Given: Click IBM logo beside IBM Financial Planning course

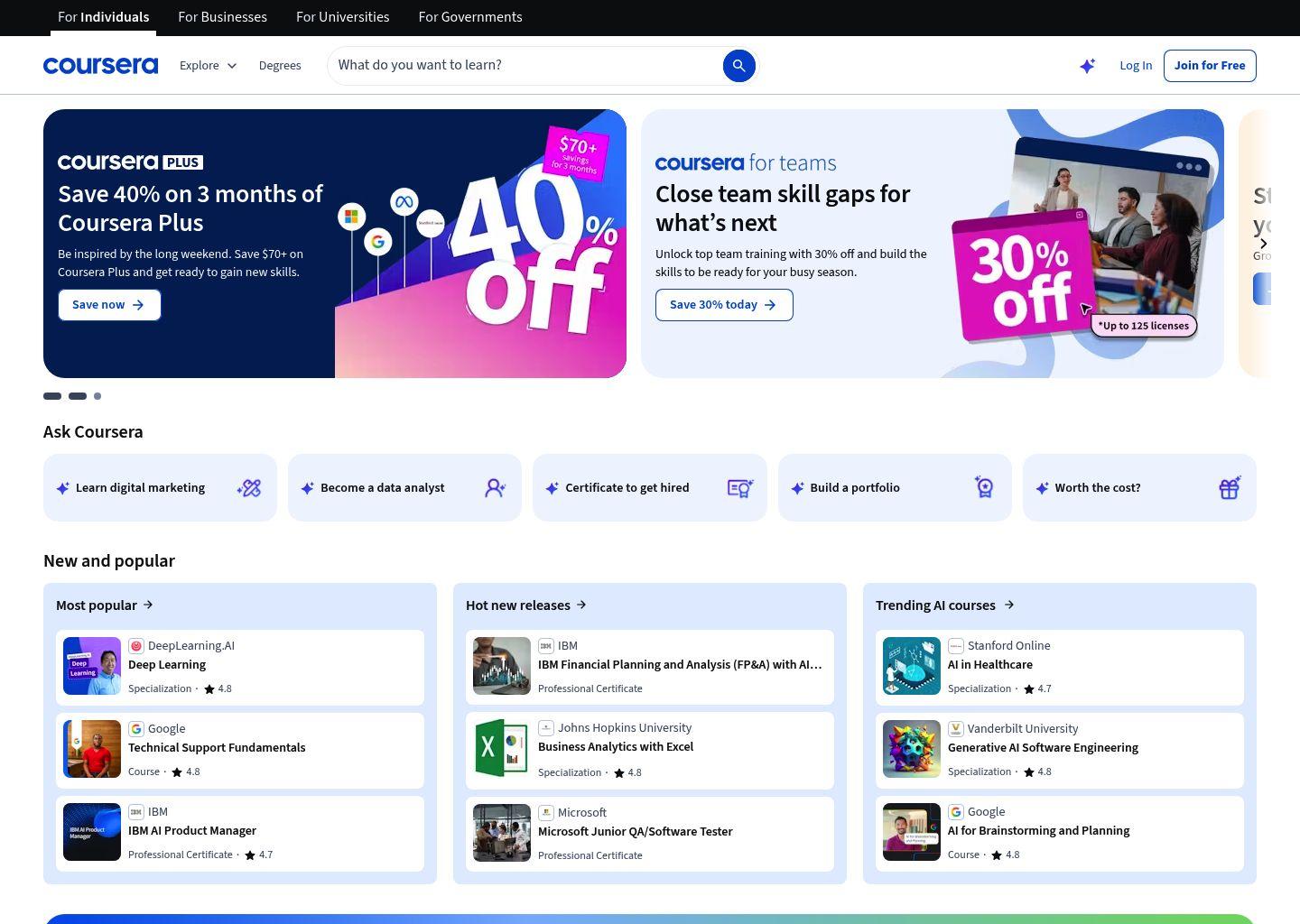Looking at the screenshot, I should click(546, 645).
